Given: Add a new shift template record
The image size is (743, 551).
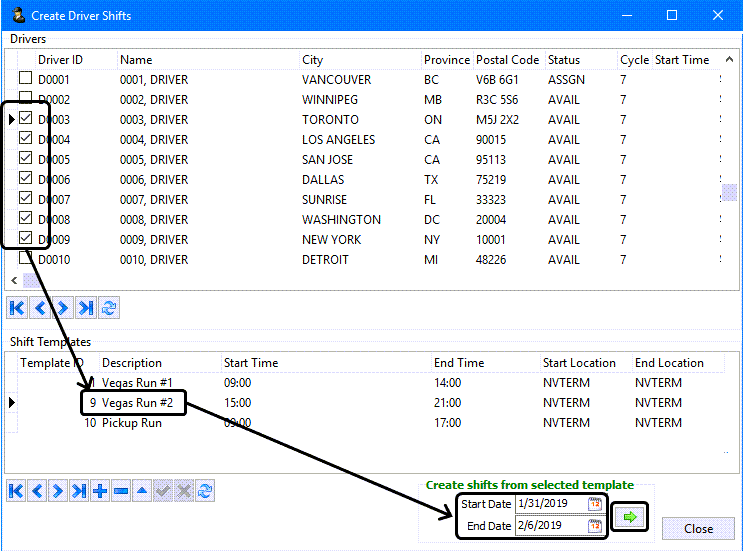Looking at the screenshot, I should (x=100, y=491).
